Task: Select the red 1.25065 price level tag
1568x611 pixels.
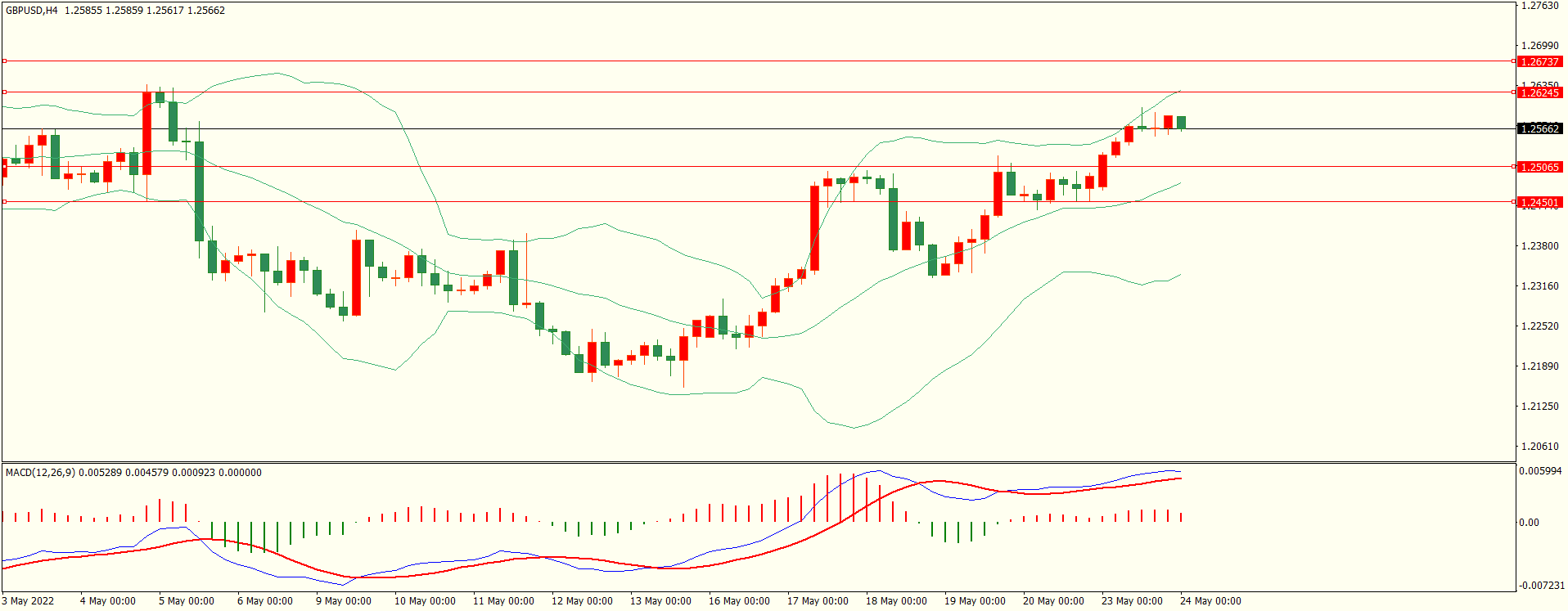Action: coord(1539,167)
